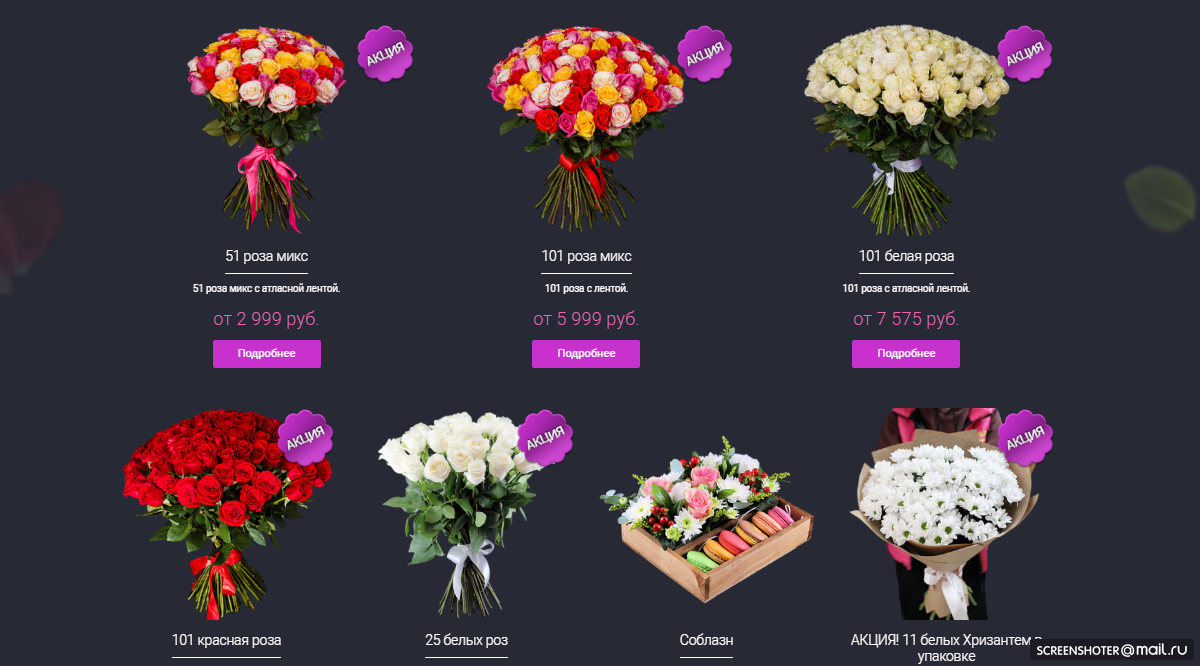
Task: Open the 101 красная роза bouquet image
Action: point(226,512)
